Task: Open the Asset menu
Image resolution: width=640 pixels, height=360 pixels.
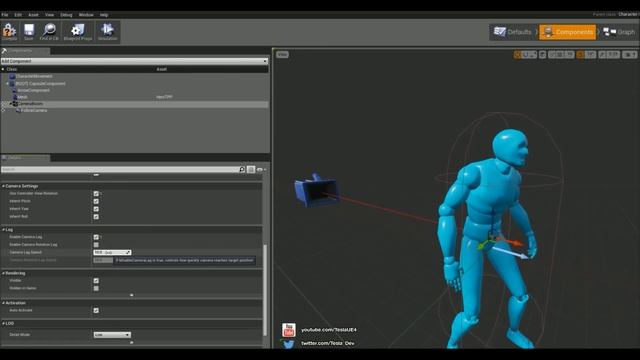Action: pyautogui.click(x=33, y=15)
